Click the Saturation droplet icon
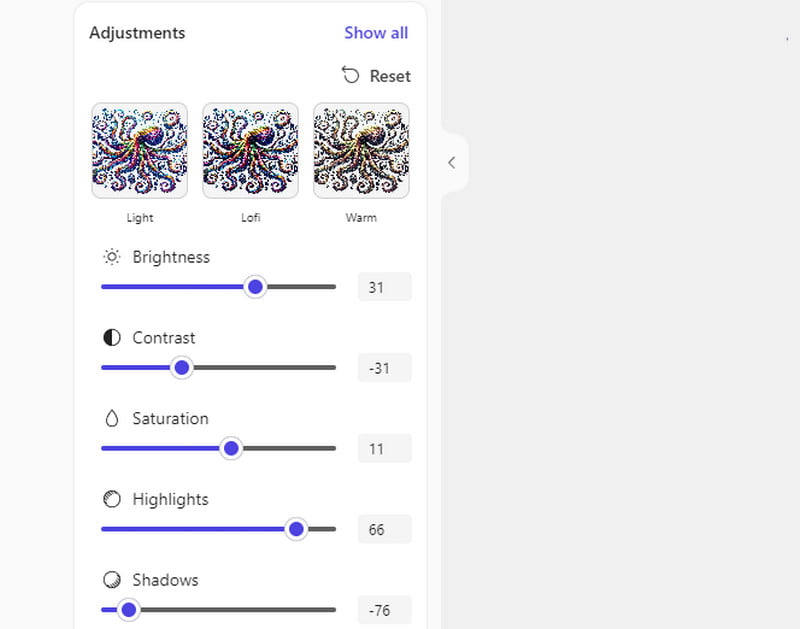 click(x=112, y=419)
